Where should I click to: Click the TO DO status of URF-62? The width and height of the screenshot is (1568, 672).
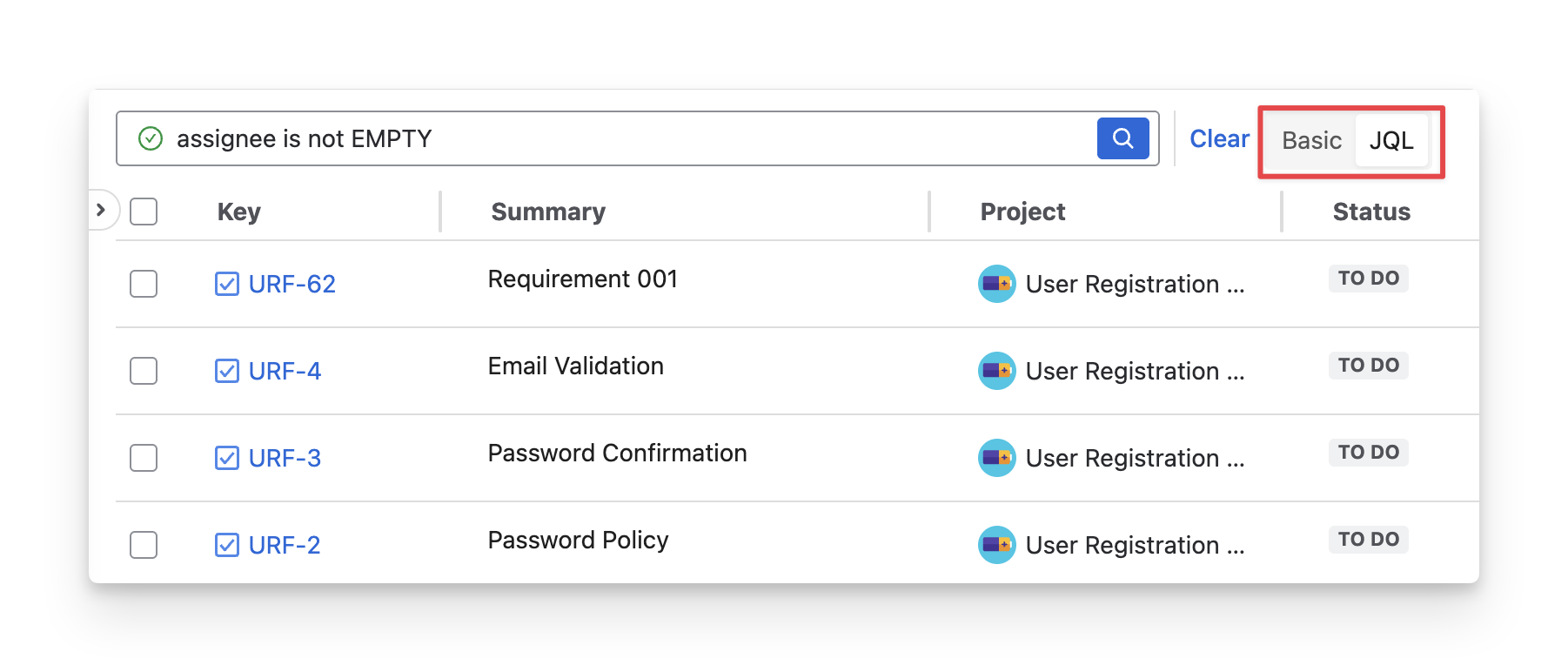pos(1368,279)
